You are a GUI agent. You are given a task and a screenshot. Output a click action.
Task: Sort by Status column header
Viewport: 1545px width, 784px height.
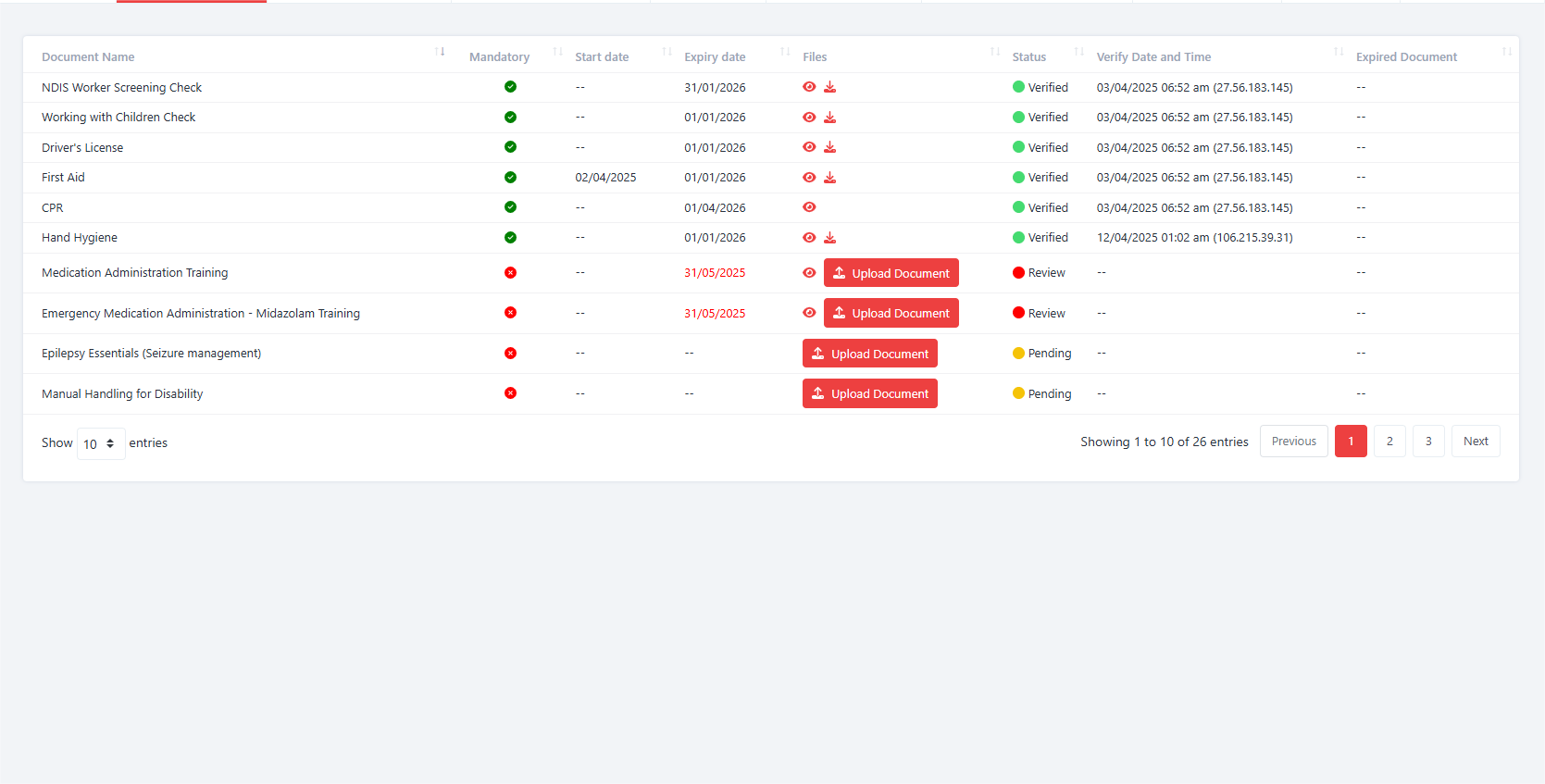(x=1028, y=56)
